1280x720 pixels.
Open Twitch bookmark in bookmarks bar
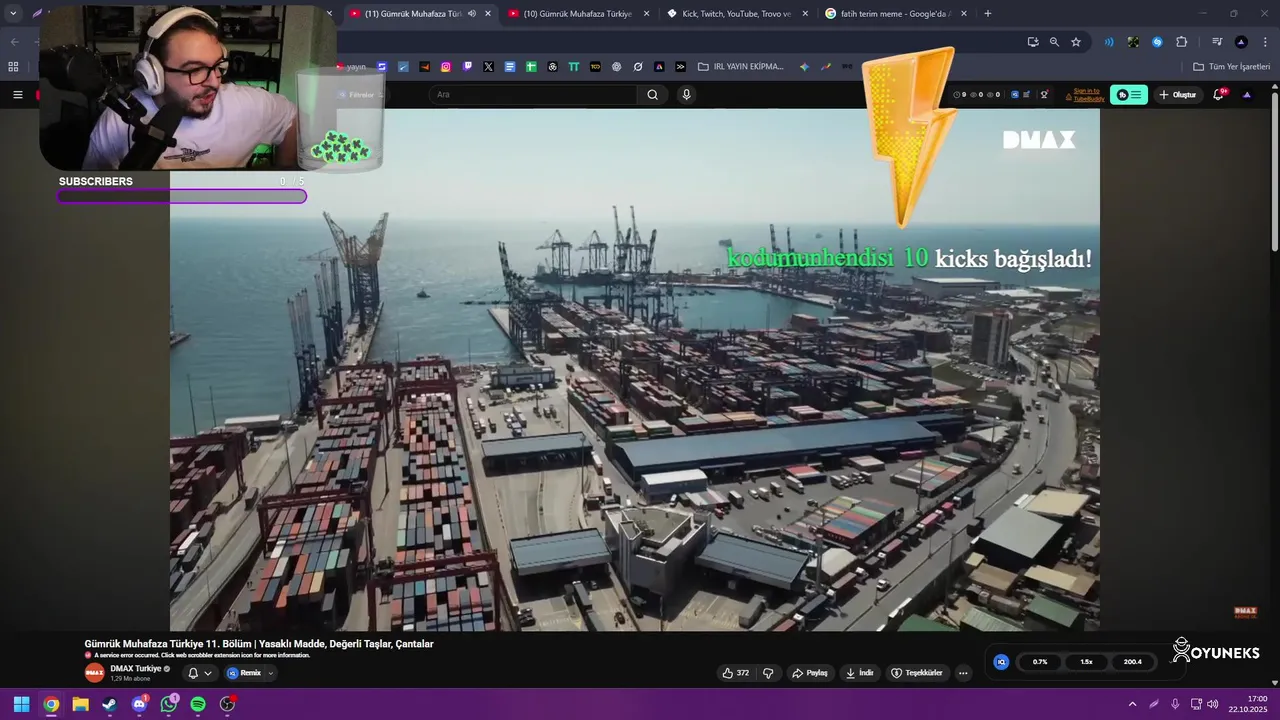click(x=467, y=67)
